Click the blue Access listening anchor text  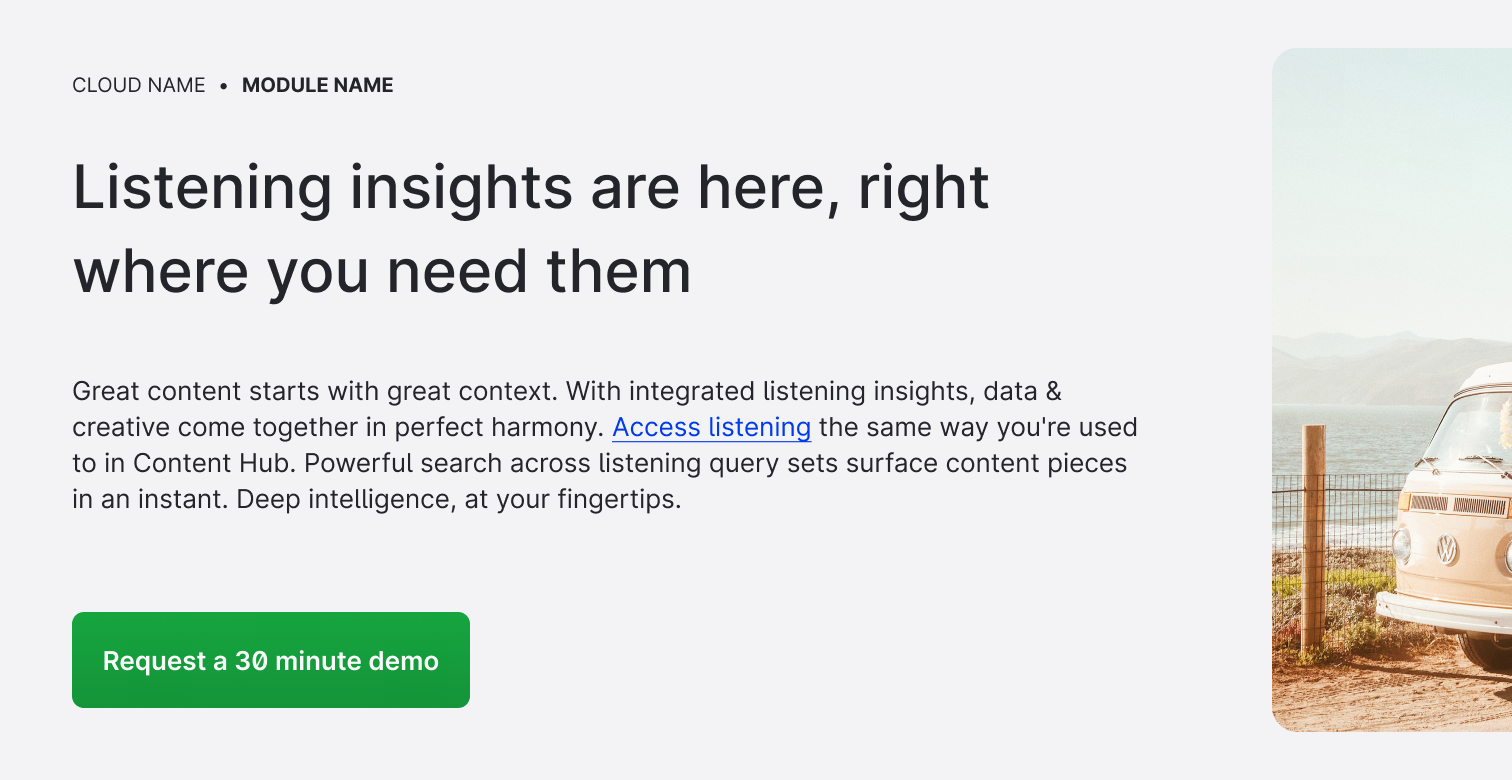[711, 427]
